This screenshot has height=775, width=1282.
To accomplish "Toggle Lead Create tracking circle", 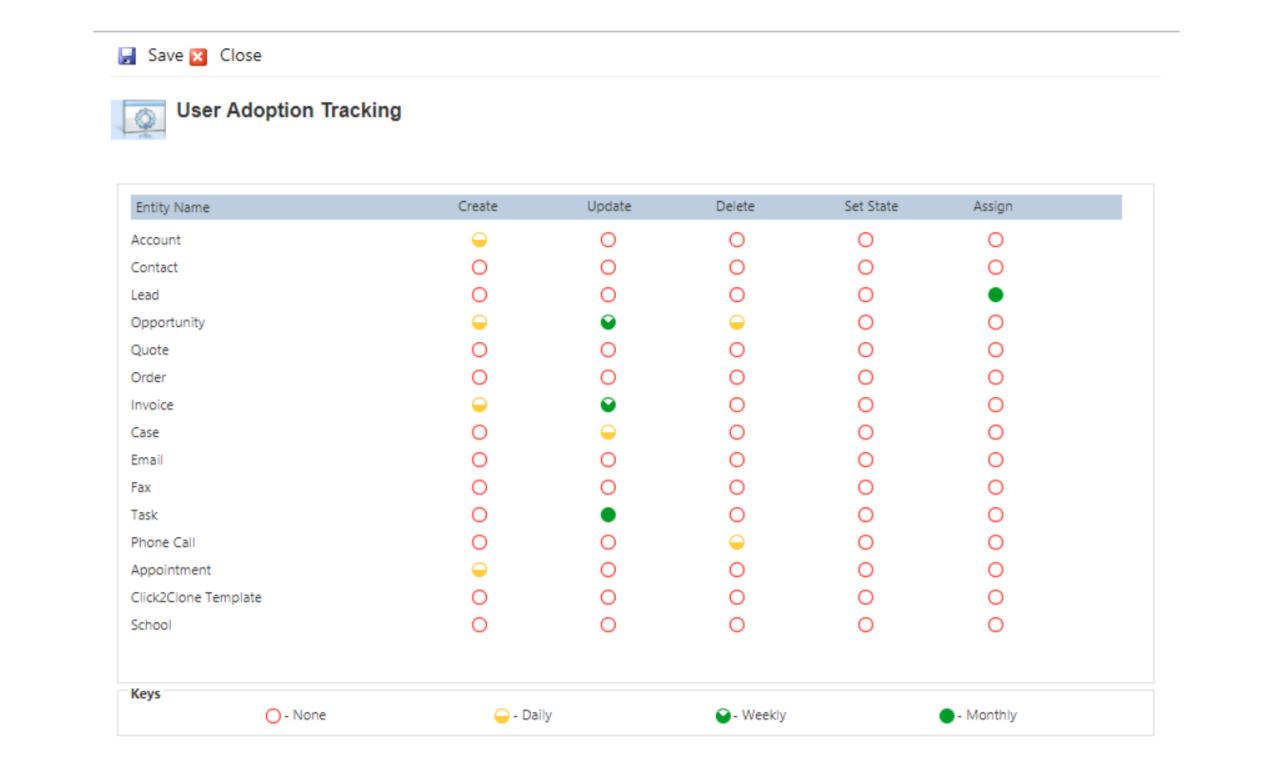I will tap(479, 295).
